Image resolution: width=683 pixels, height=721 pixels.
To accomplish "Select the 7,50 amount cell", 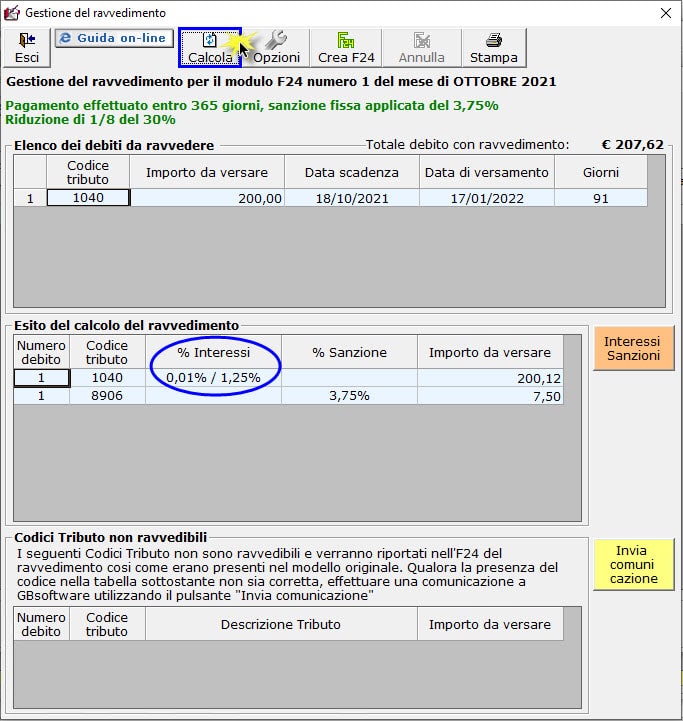I will tap(490, 396).
